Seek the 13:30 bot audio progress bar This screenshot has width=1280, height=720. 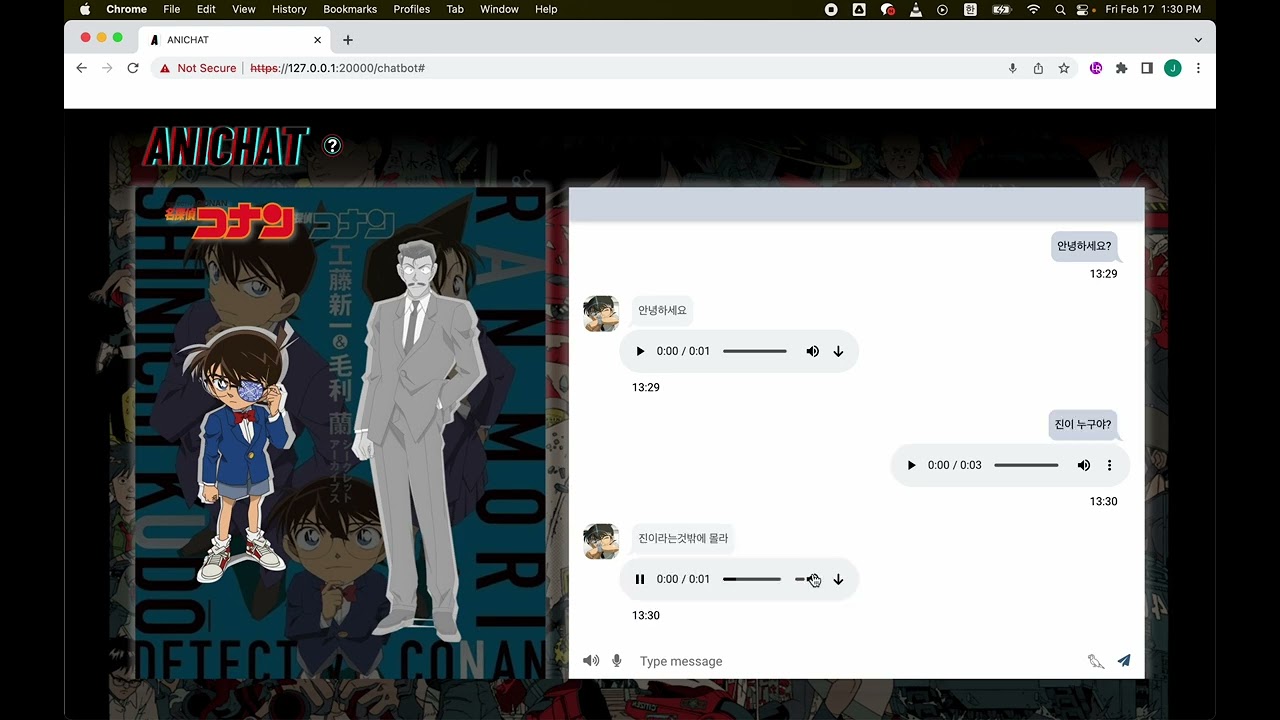click(752, 579)
